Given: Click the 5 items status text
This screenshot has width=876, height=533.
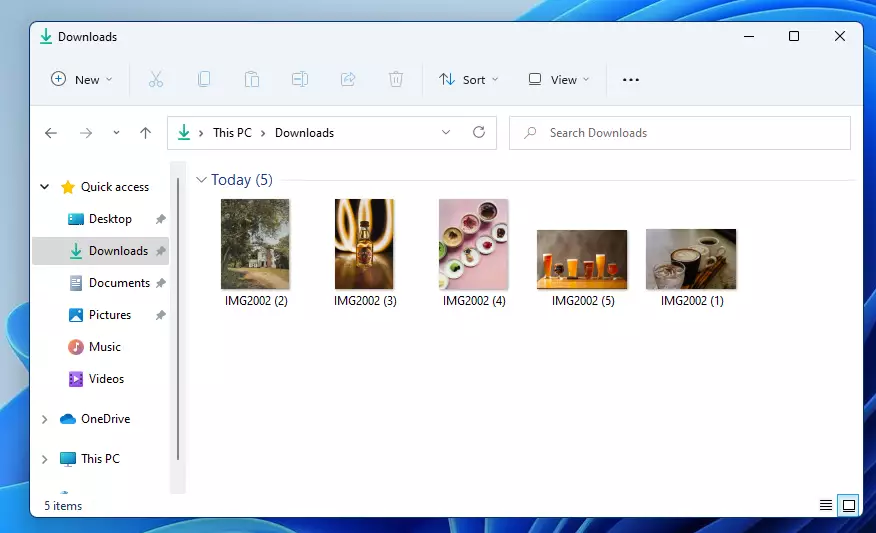Looking at the screenshot, I should 63,506.
